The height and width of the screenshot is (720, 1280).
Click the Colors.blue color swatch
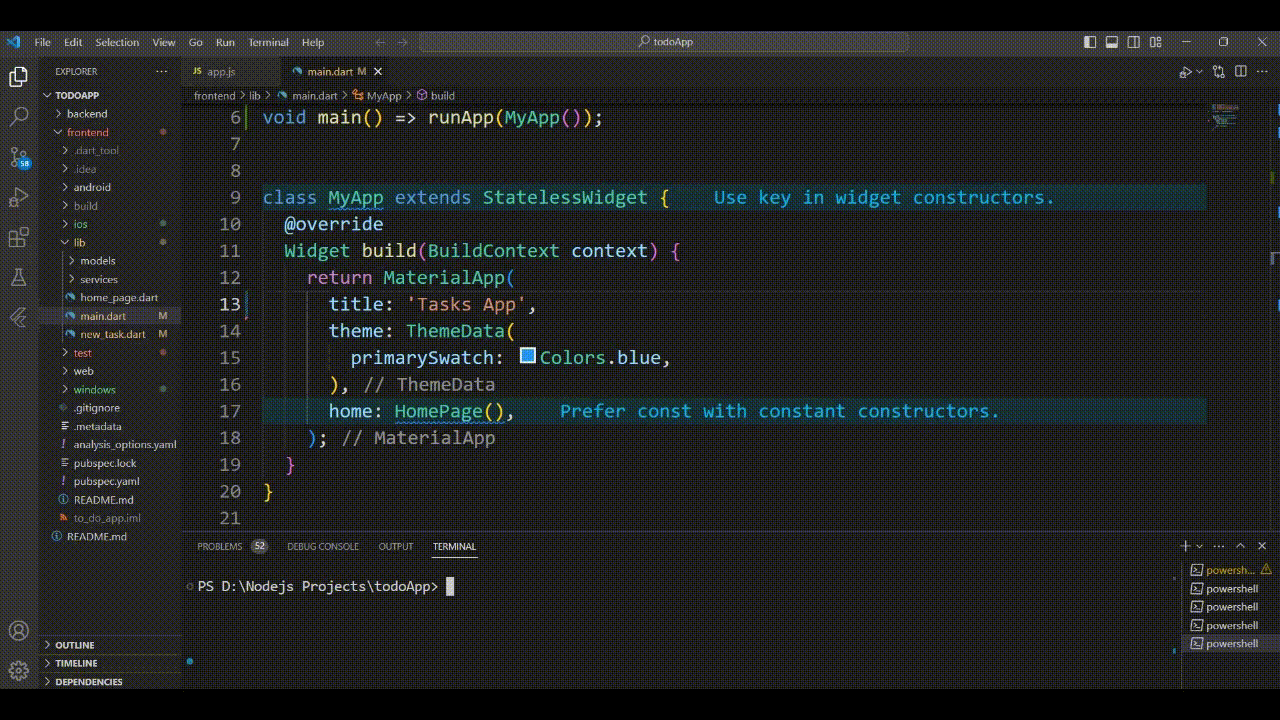tap(528, 356)
